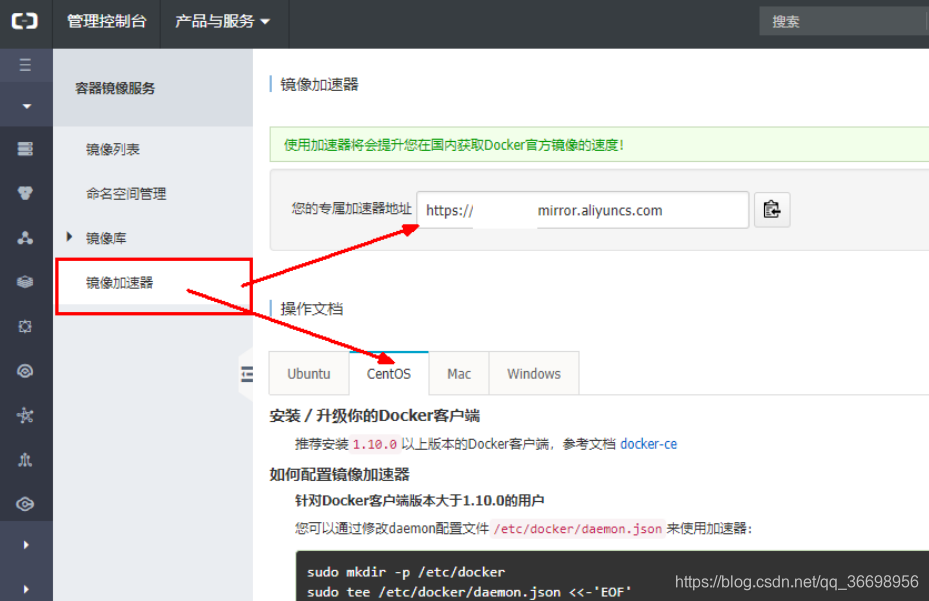Collapse the navigation panel with the handle icon
This screenshot has width=929, height=601.
click(x=247, y=374)
